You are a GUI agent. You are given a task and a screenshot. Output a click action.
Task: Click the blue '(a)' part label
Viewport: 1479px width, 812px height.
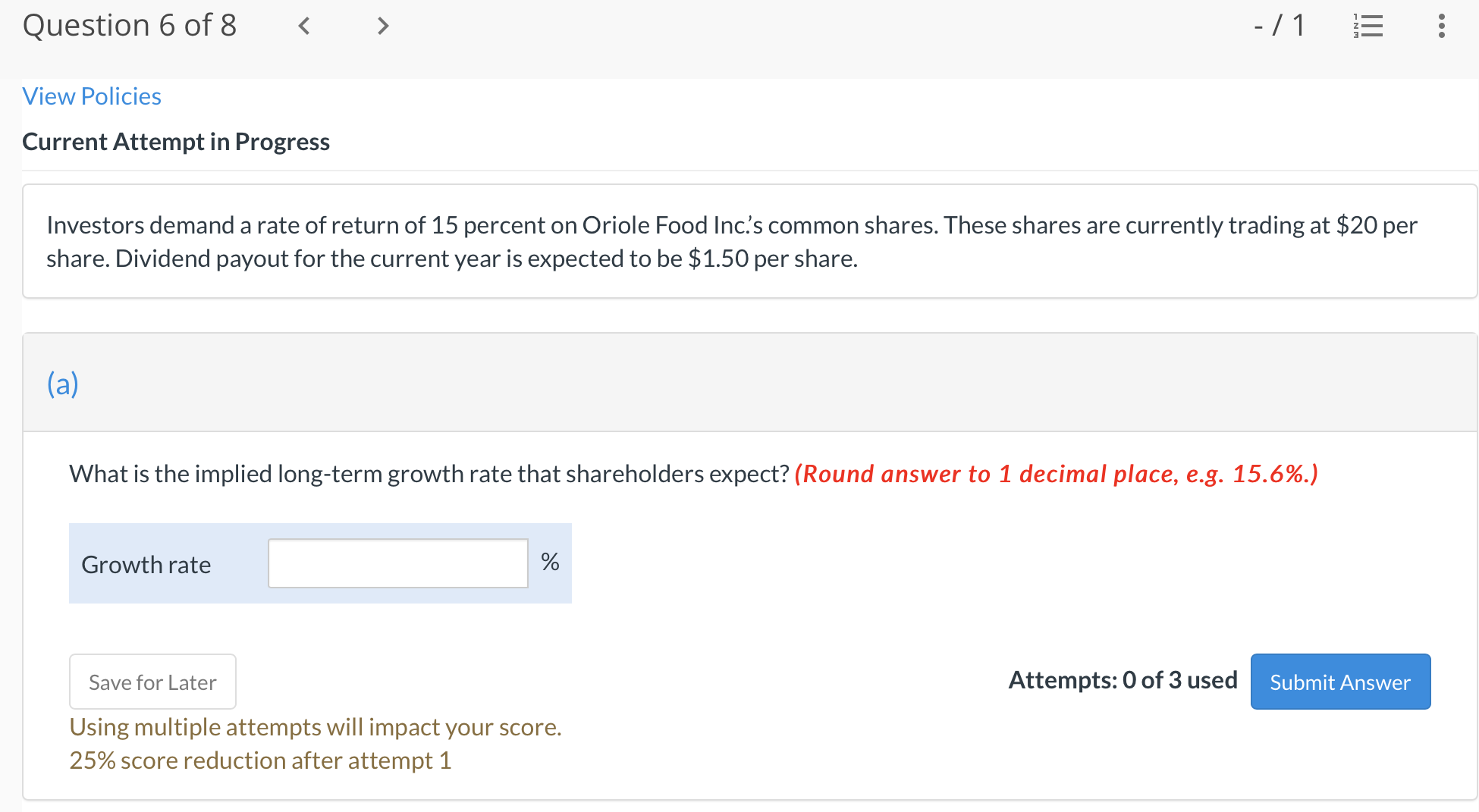62,384
